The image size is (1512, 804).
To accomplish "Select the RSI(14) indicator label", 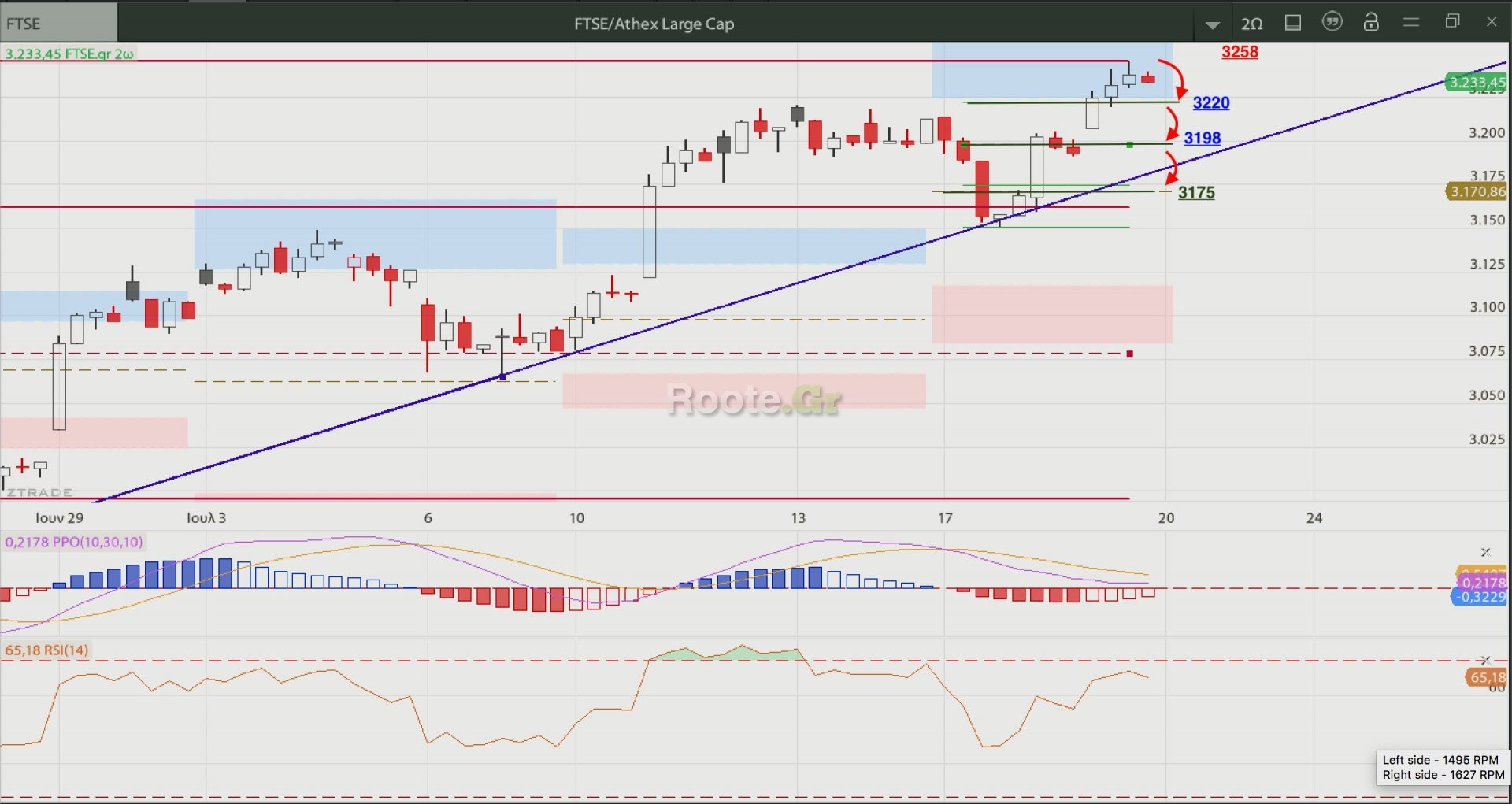I will click(46, 650).
